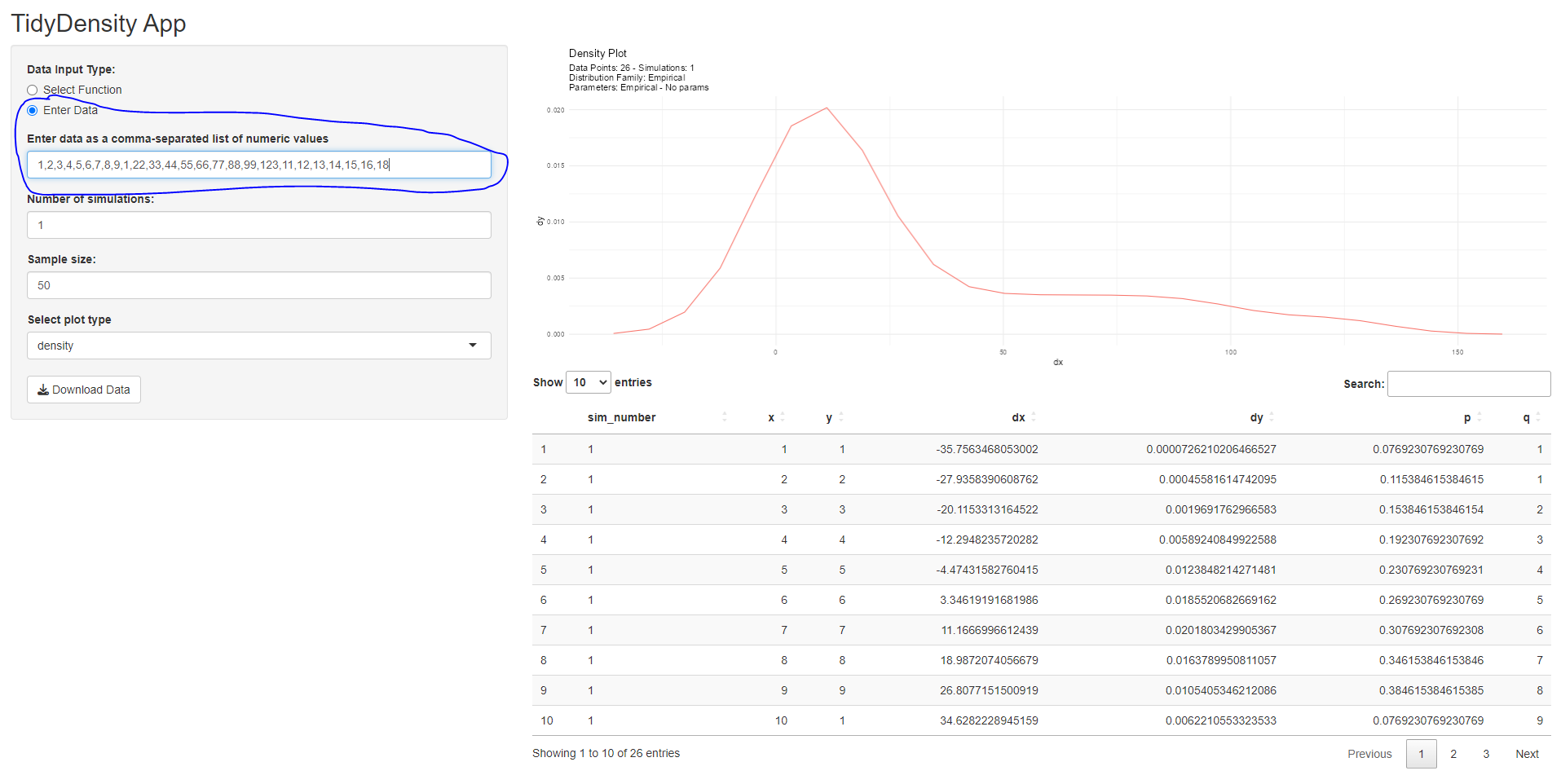Click the dy column sort icon

tap(1272, 417)
